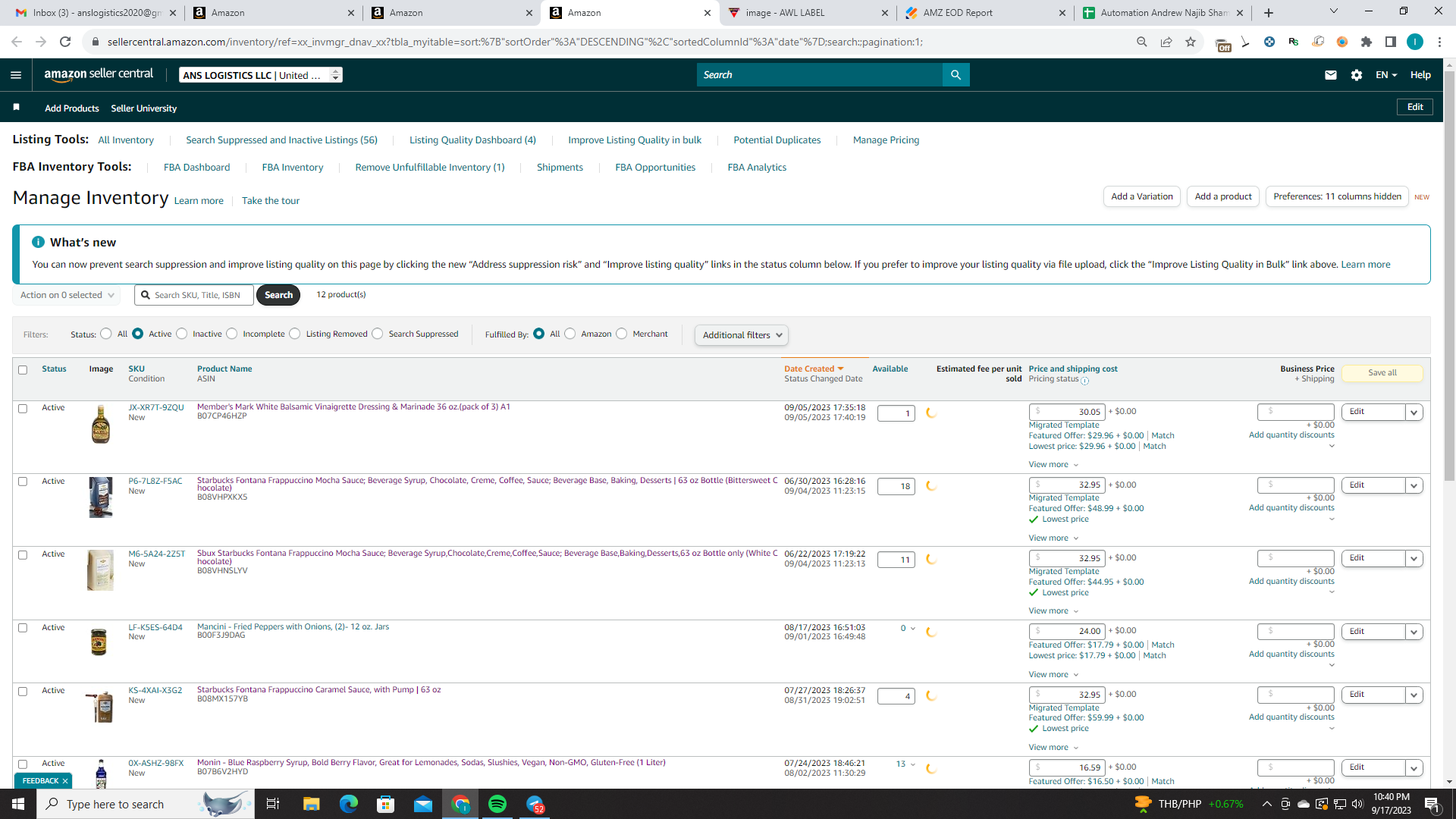The image size is (1456, 819).
Task: Open the messages envelope icon
Action: pyautogui.click(x=1330, y=75)
